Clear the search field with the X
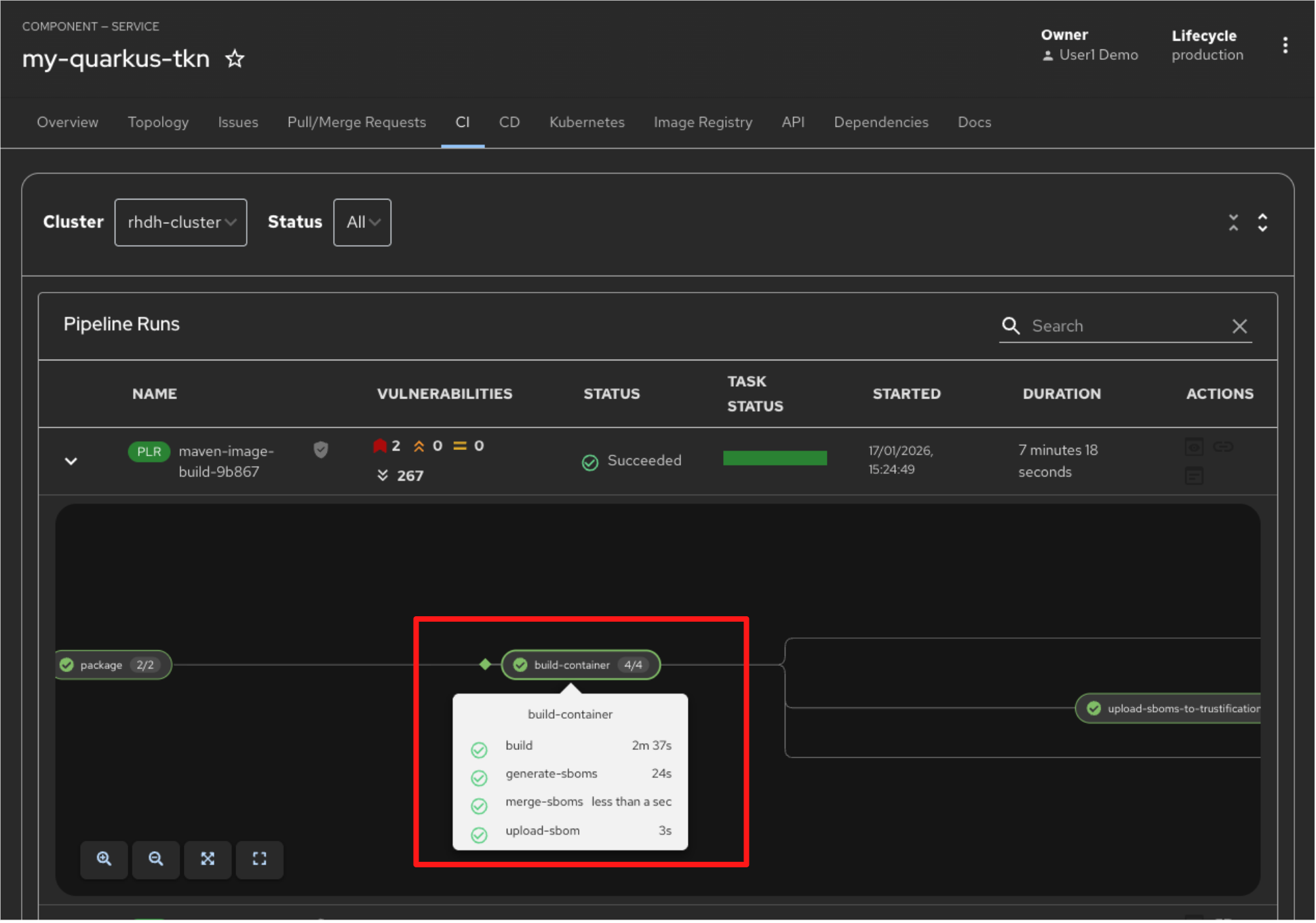This screenshot has width=1316, height=923. [1240, 326]
